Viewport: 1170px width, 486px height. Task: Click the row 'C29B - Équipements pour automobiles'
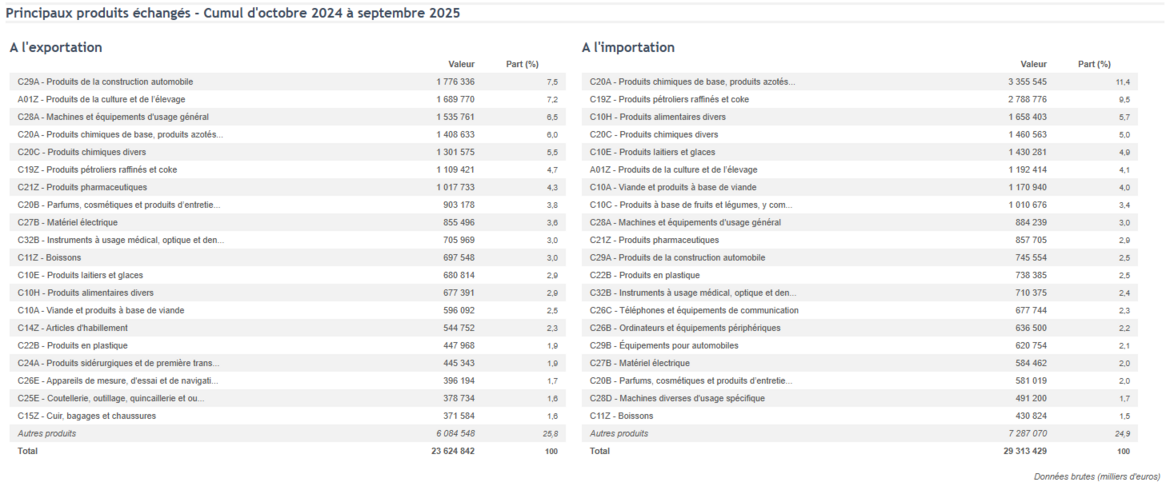pyautogui.click(x=664, y=346)
